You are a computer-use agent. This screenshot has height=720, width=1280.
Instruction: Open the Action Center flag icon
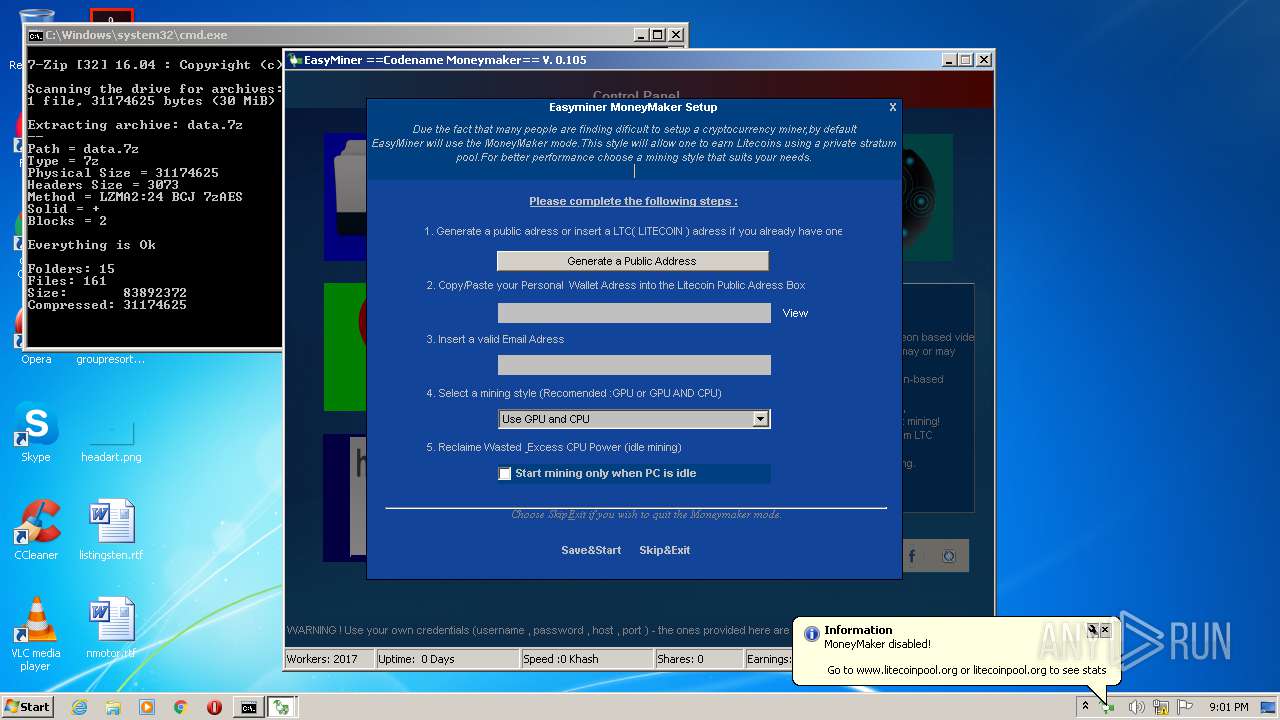(x=1186, y=707)
